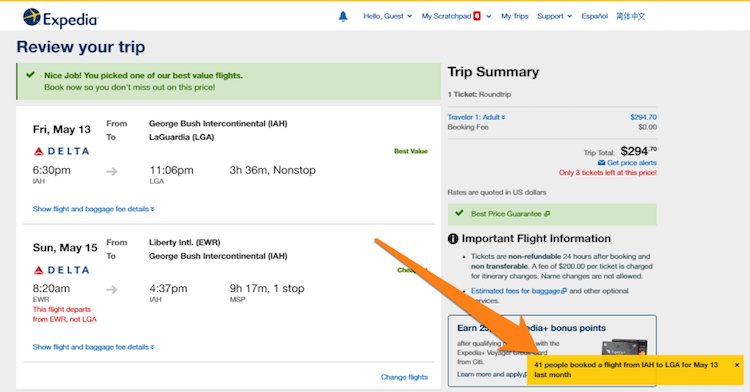The width and height of the screenshot is (750, 392).
Task: Click the Expedia logo
Action: pyautogui.click(x=61, y=18)
